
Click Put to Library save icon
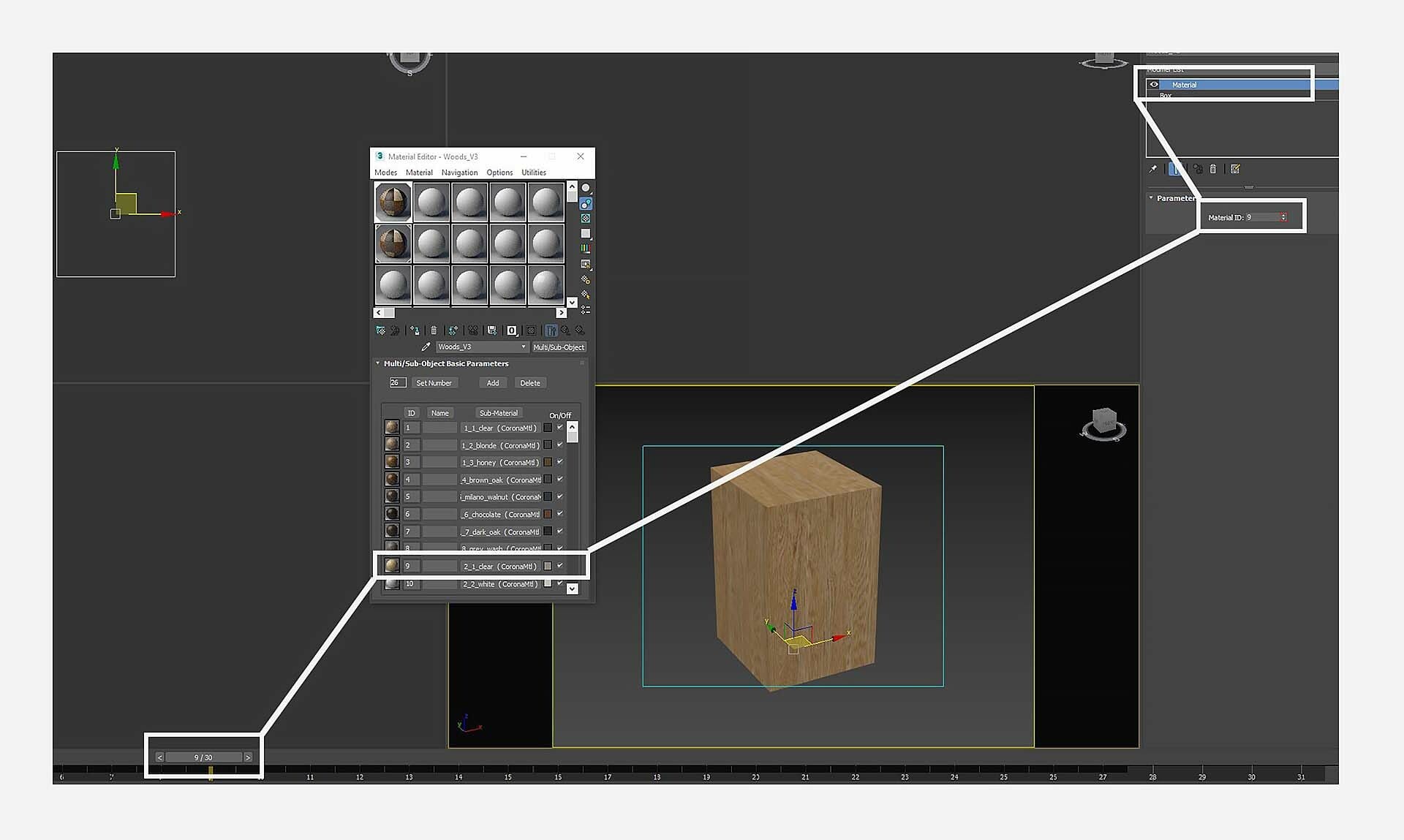click(491, 330)
